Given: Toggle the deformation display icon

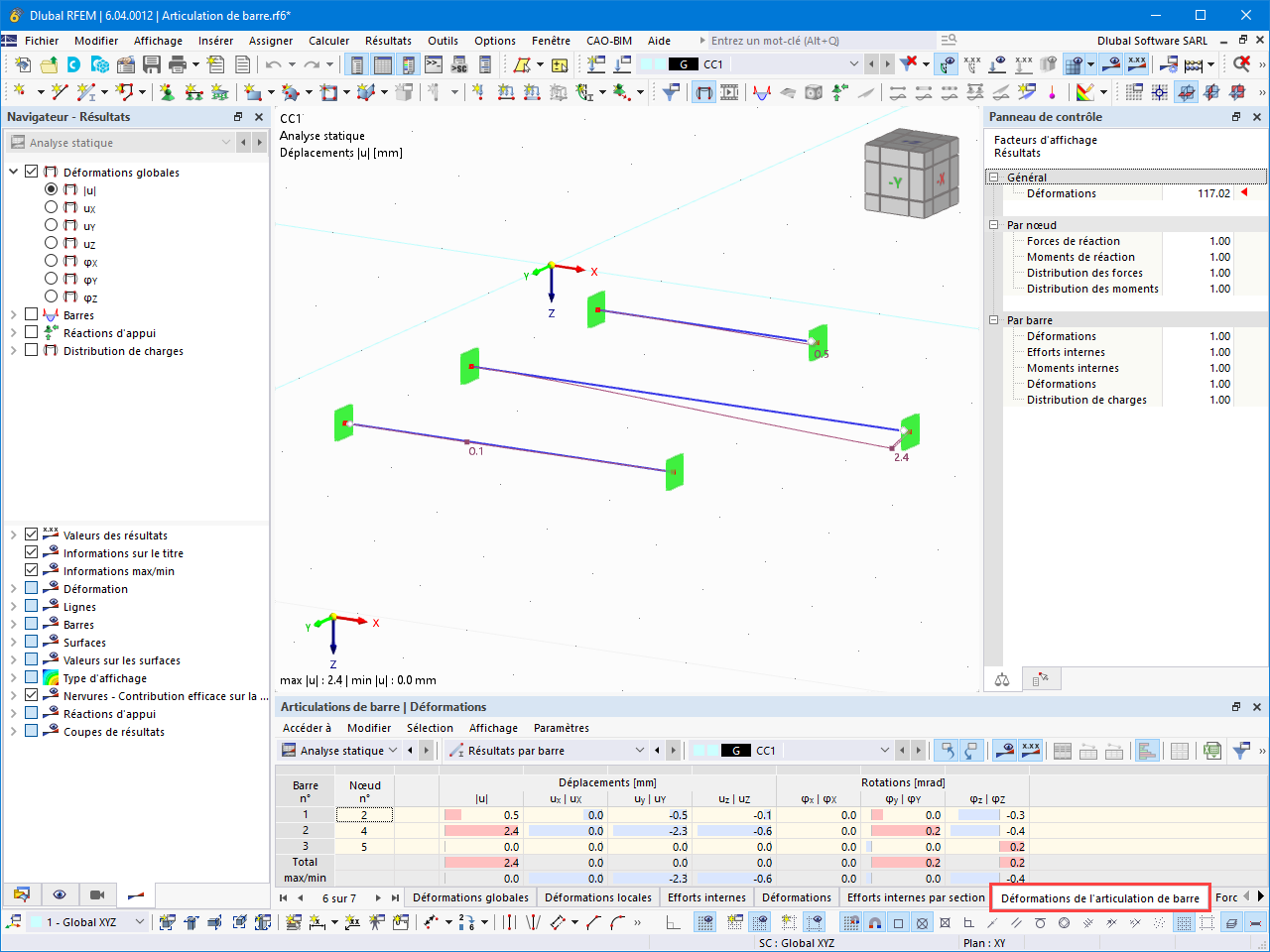Looking at the screenshot, I should pos(703,92).
